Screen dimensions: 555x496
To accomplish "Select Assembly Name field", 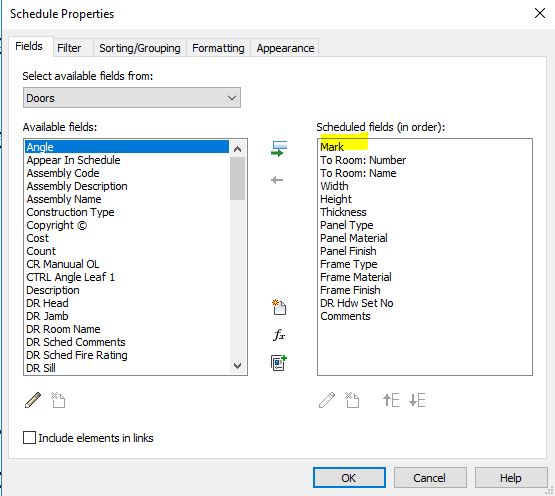I will point(127,199).
